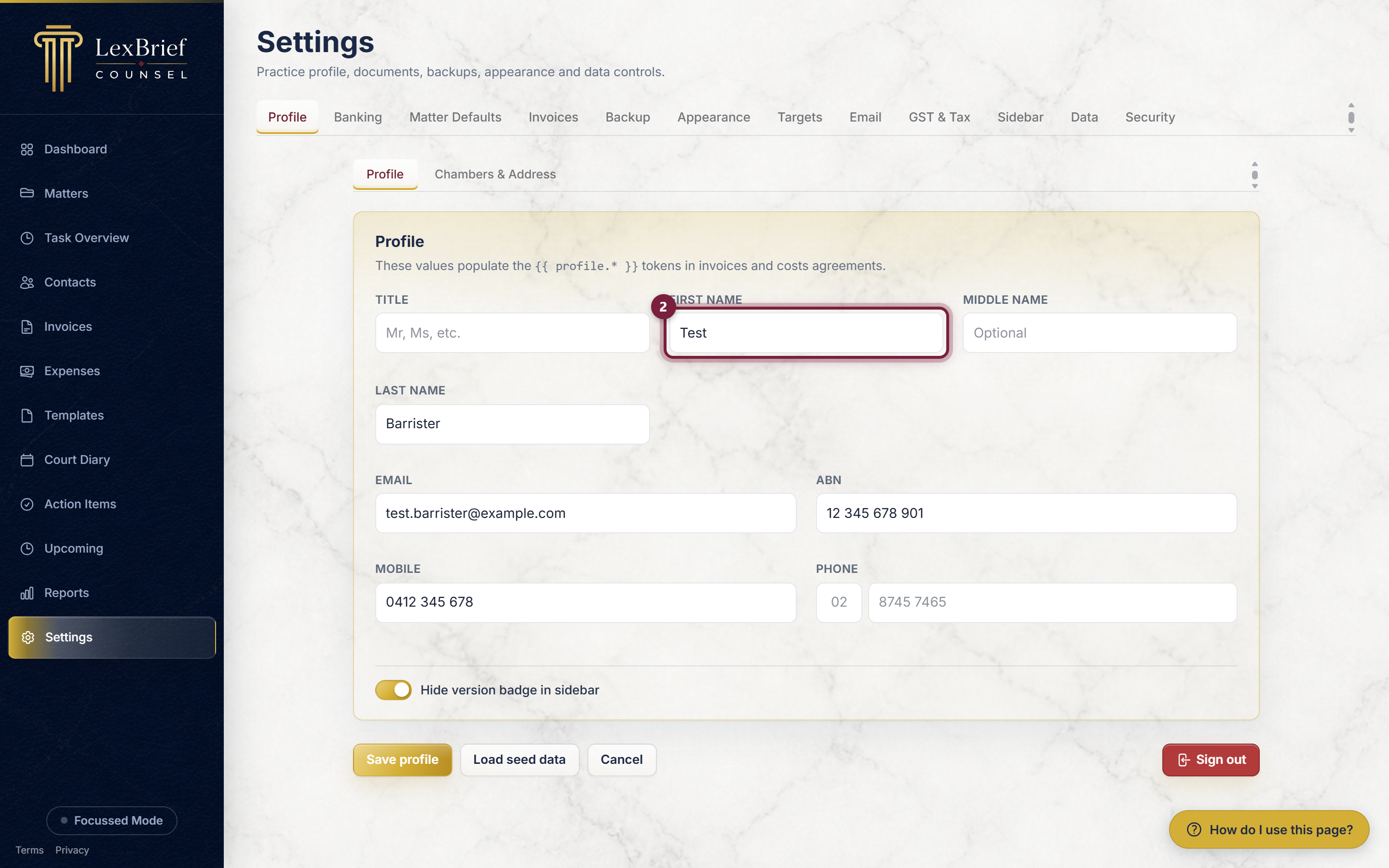Viewport: 1389px width, 868px height.
Task: Click the Contacts people icon
Action: coord(27,283)
